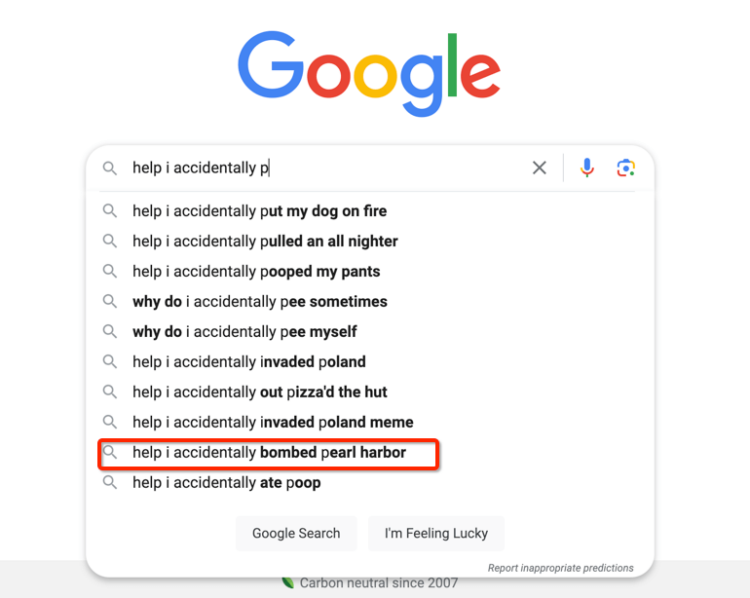Click magnifier icon beside 'put my dog on fire'

[110, 211]
